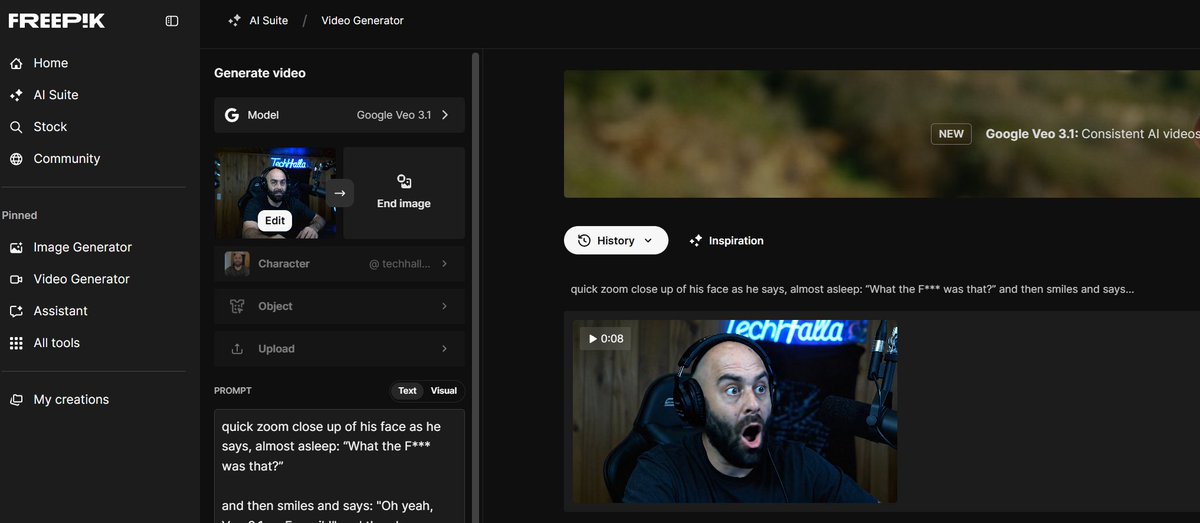Click the All tools grid icon
This screenshot has height=523, width=1200.
click(x=16, y=343)
